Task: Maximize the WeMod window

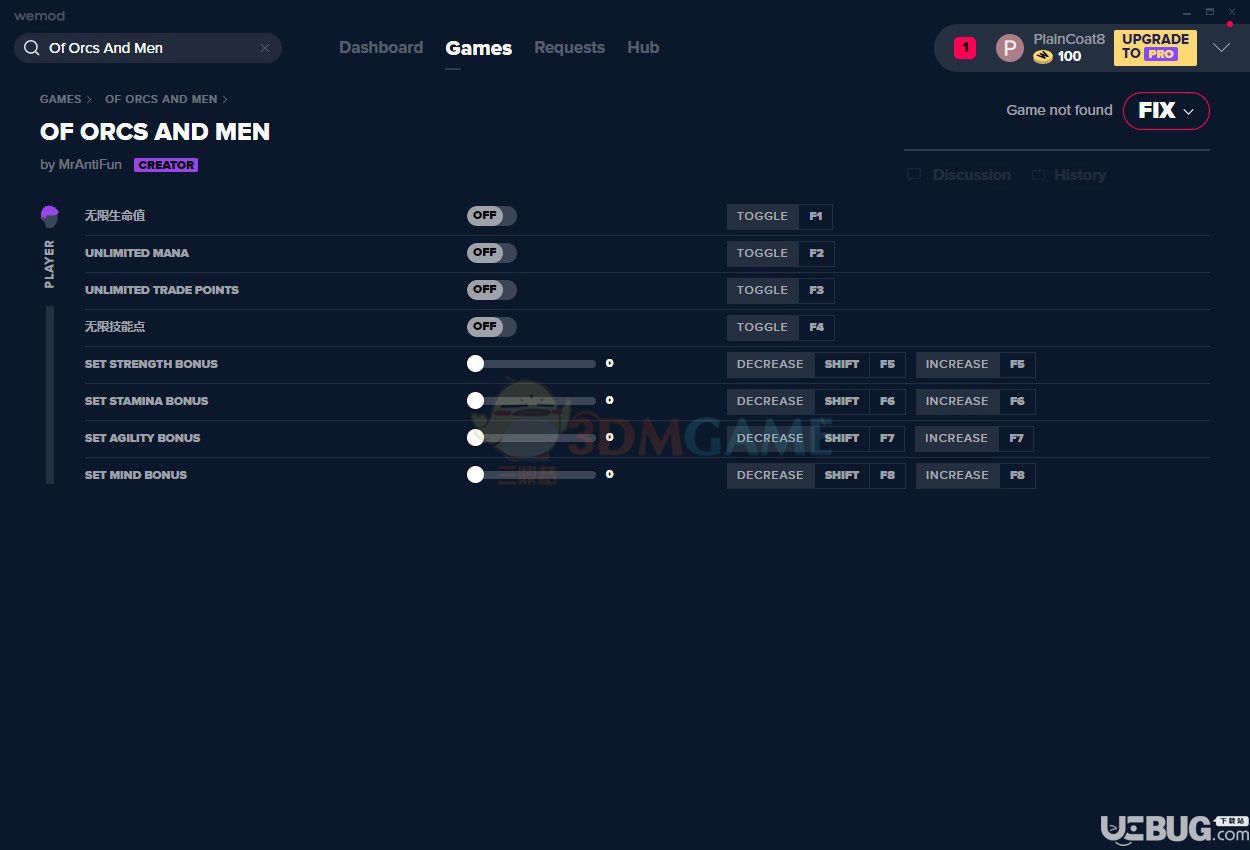Action: (1209, 12)
